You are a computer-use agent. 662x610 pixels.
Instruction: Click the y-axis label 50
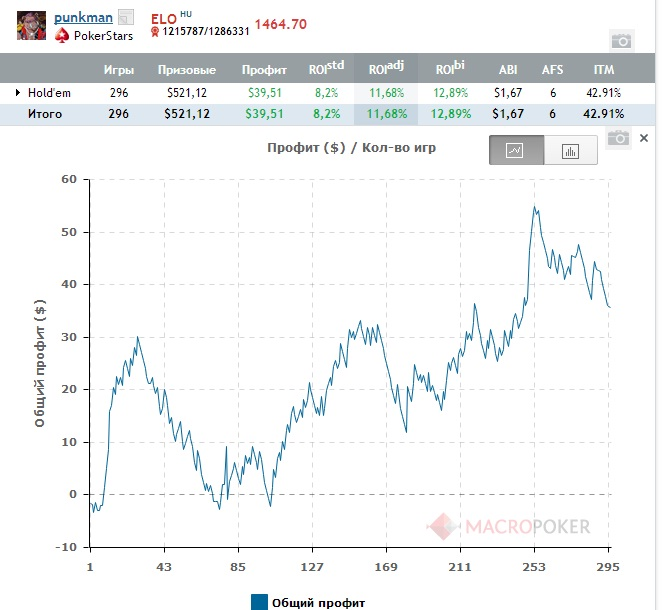pyautogui.click(x=69, y=232)
